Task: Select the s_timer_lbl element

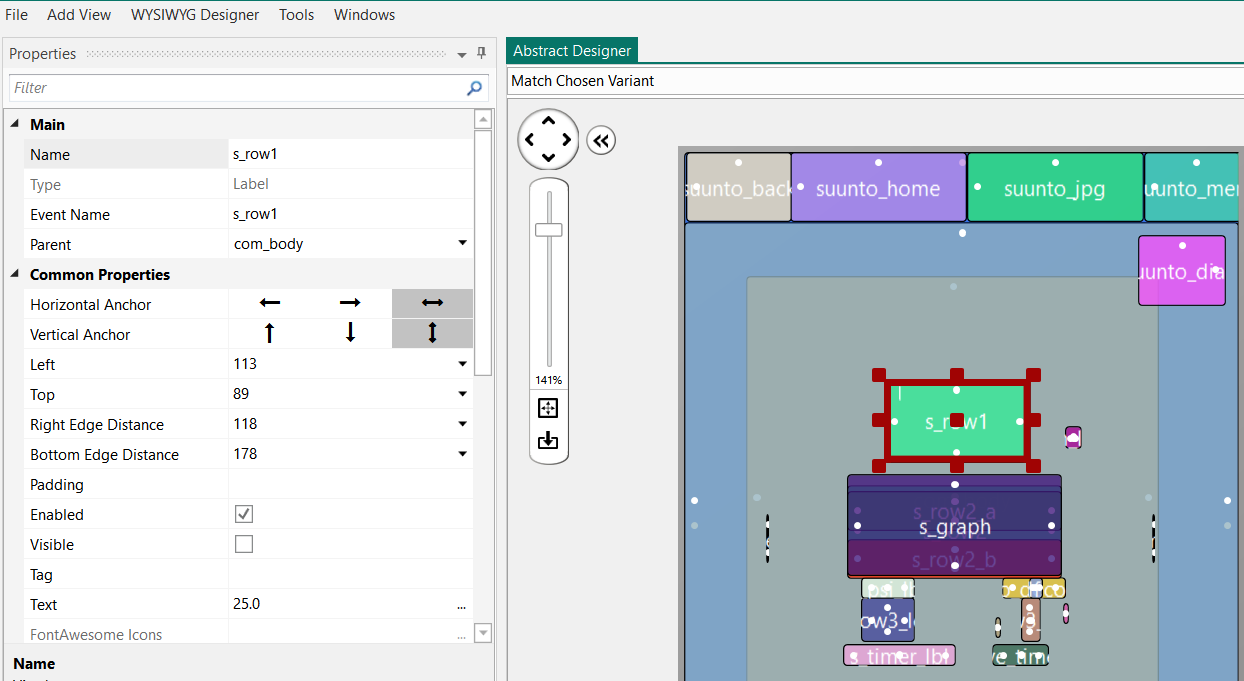Action: click(899, 656)
